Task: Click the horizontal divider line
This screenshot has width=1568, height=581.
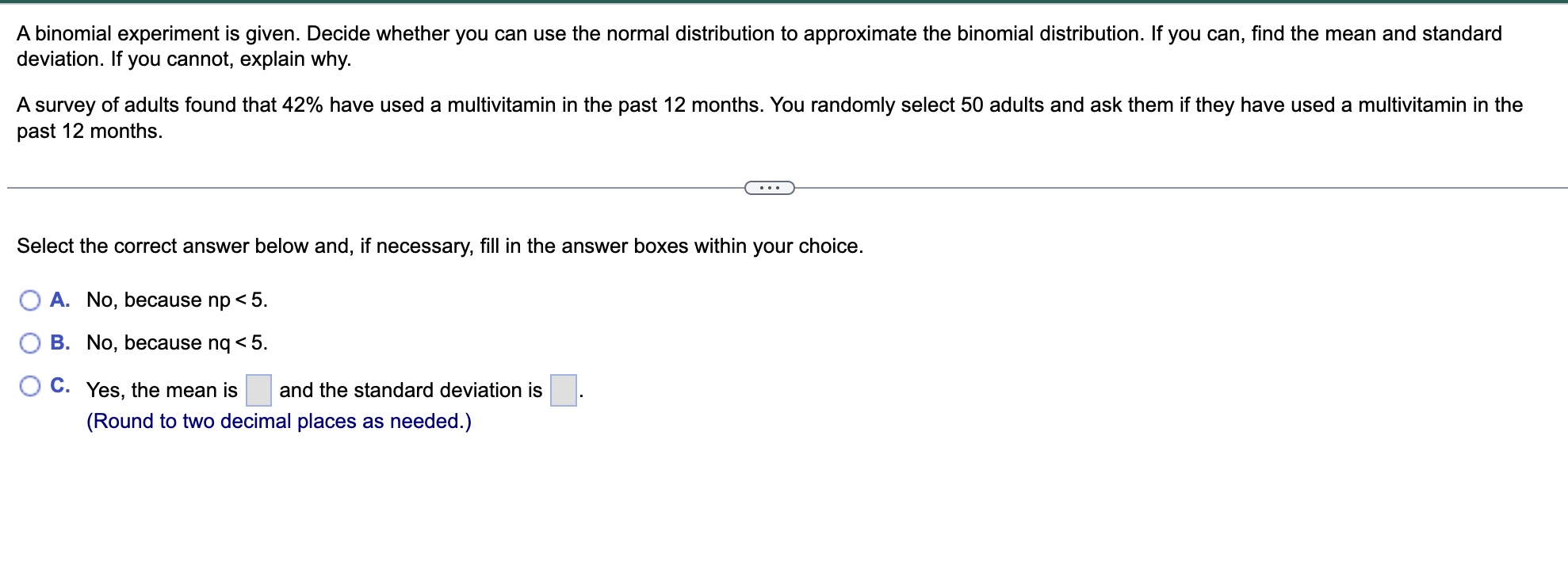Action: coord(317,187)
